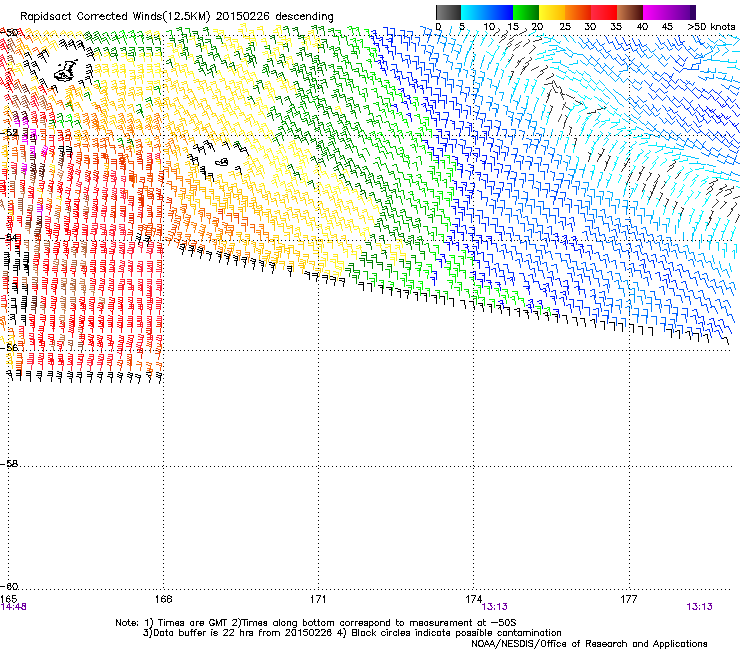
Task: Click the 'NOAA/NESDIS/Office of Research and Applications' credit
Action: click(589, 644)
